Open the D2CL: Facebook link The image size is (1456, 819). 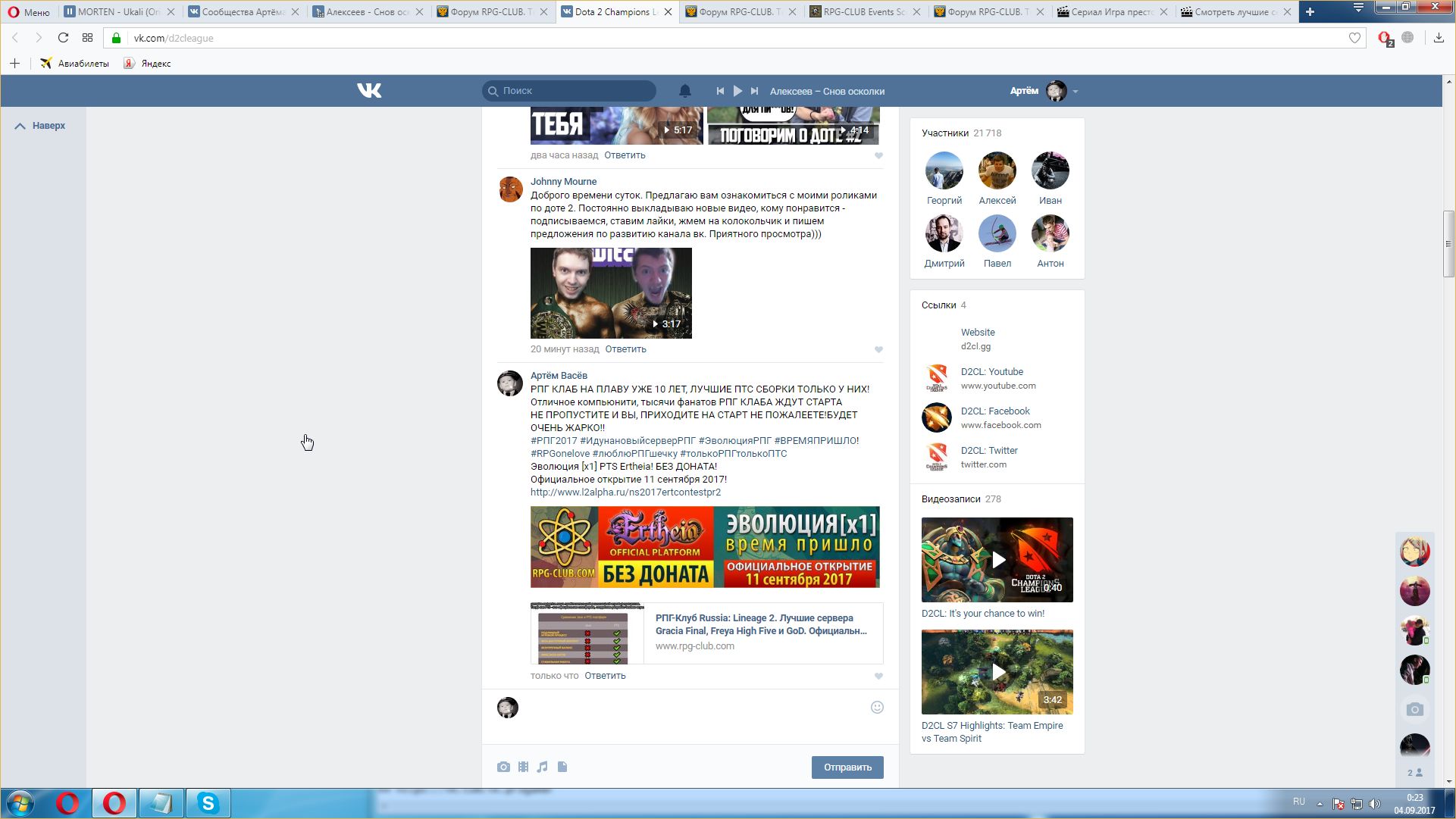(x=995, y=411)
